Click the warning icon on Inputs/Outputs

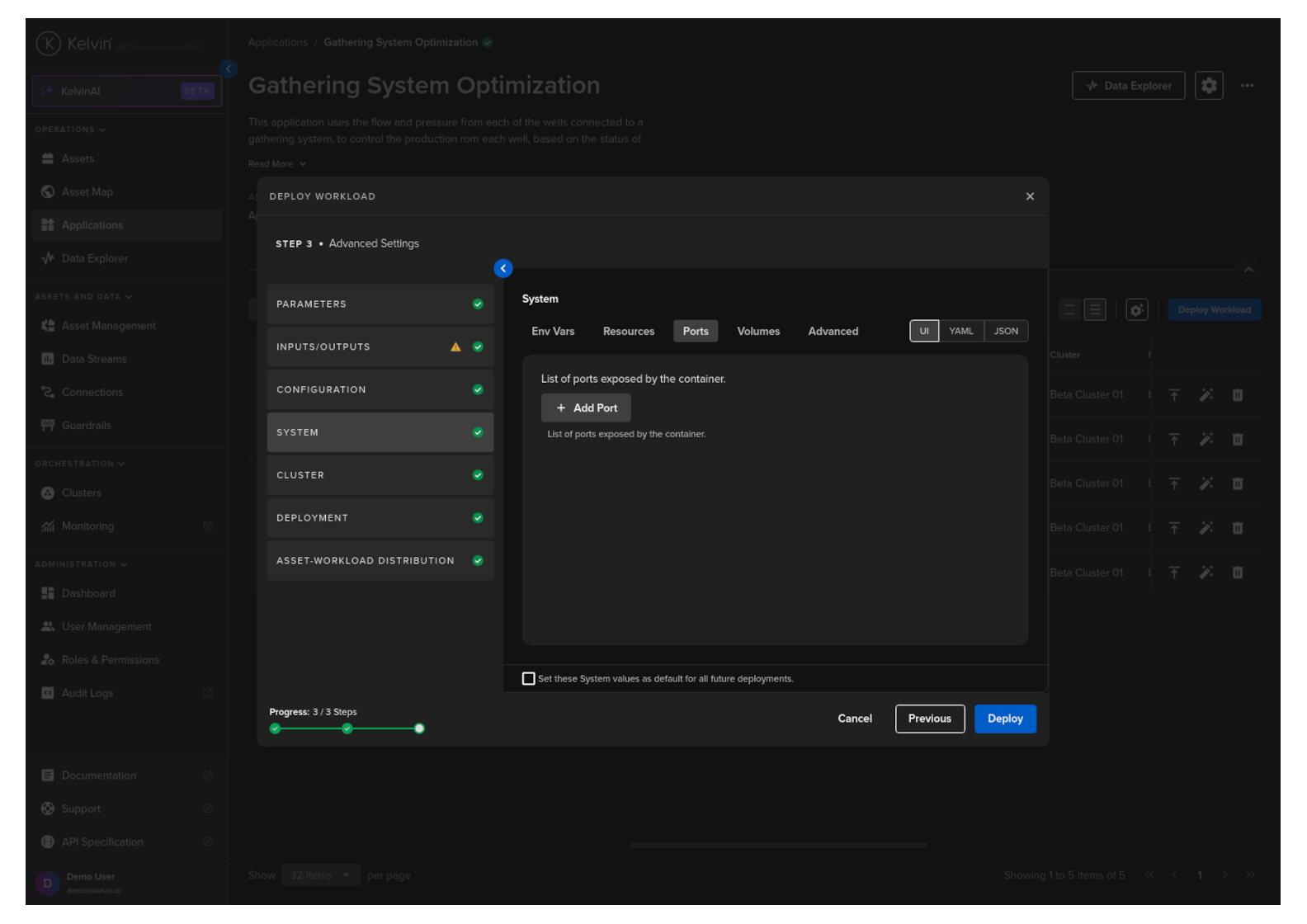pos(455,347)
